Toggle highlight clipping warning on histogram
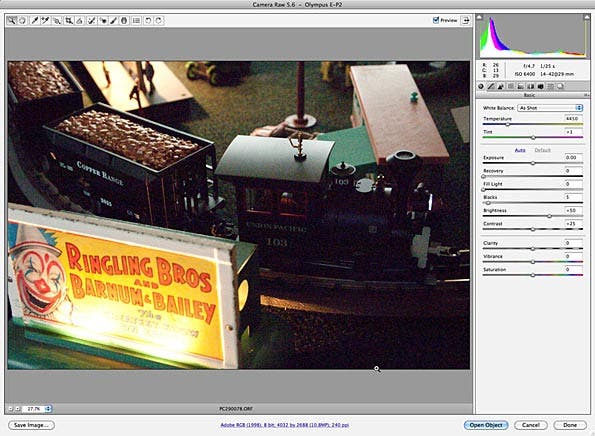The height and width of the screenshot is (436, 595). (587, 17)
